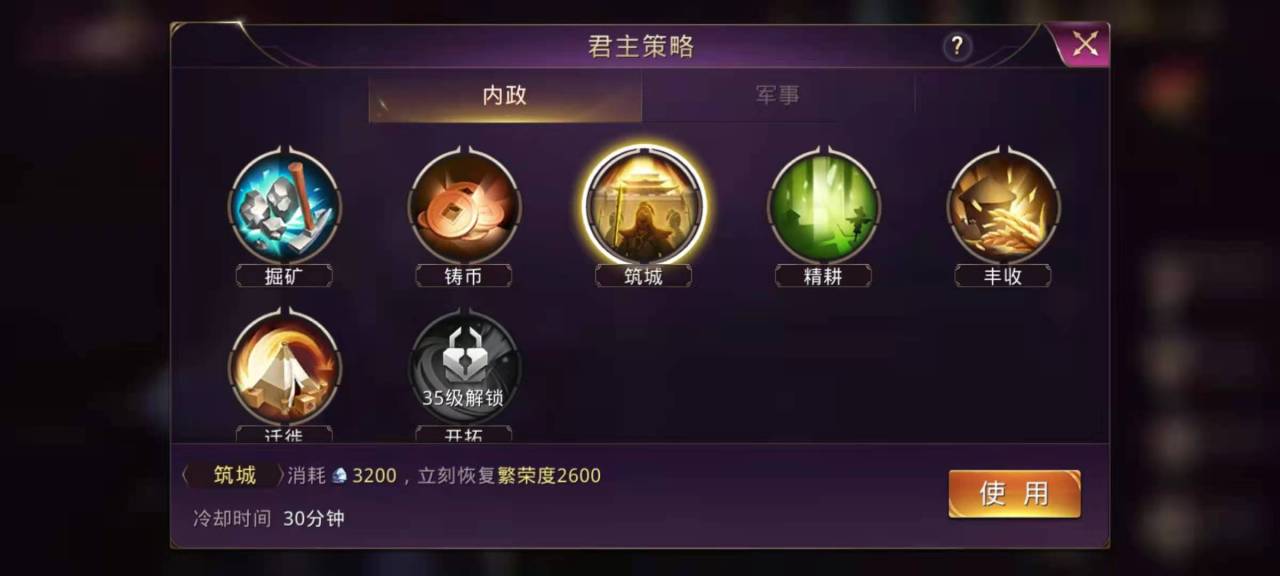Select the 精耕 green farming icon
Image resolution: width=1280 pixels, height=576 pixels.
(823, 207)
